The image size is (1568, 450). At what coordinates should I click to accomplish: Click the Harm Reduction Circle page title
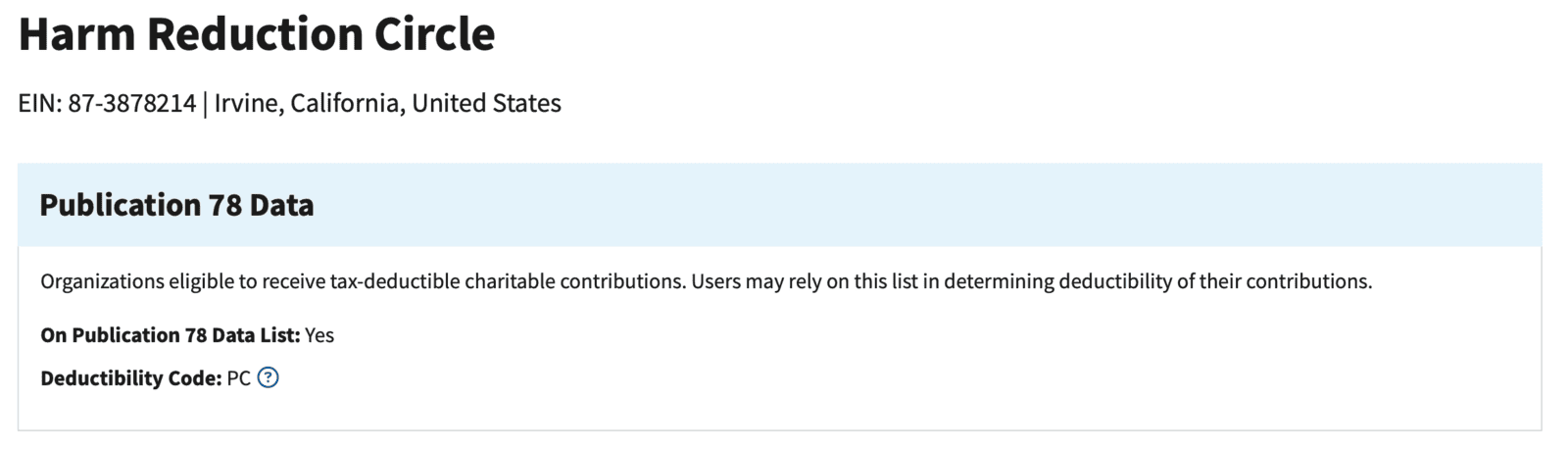coord(257,34)
